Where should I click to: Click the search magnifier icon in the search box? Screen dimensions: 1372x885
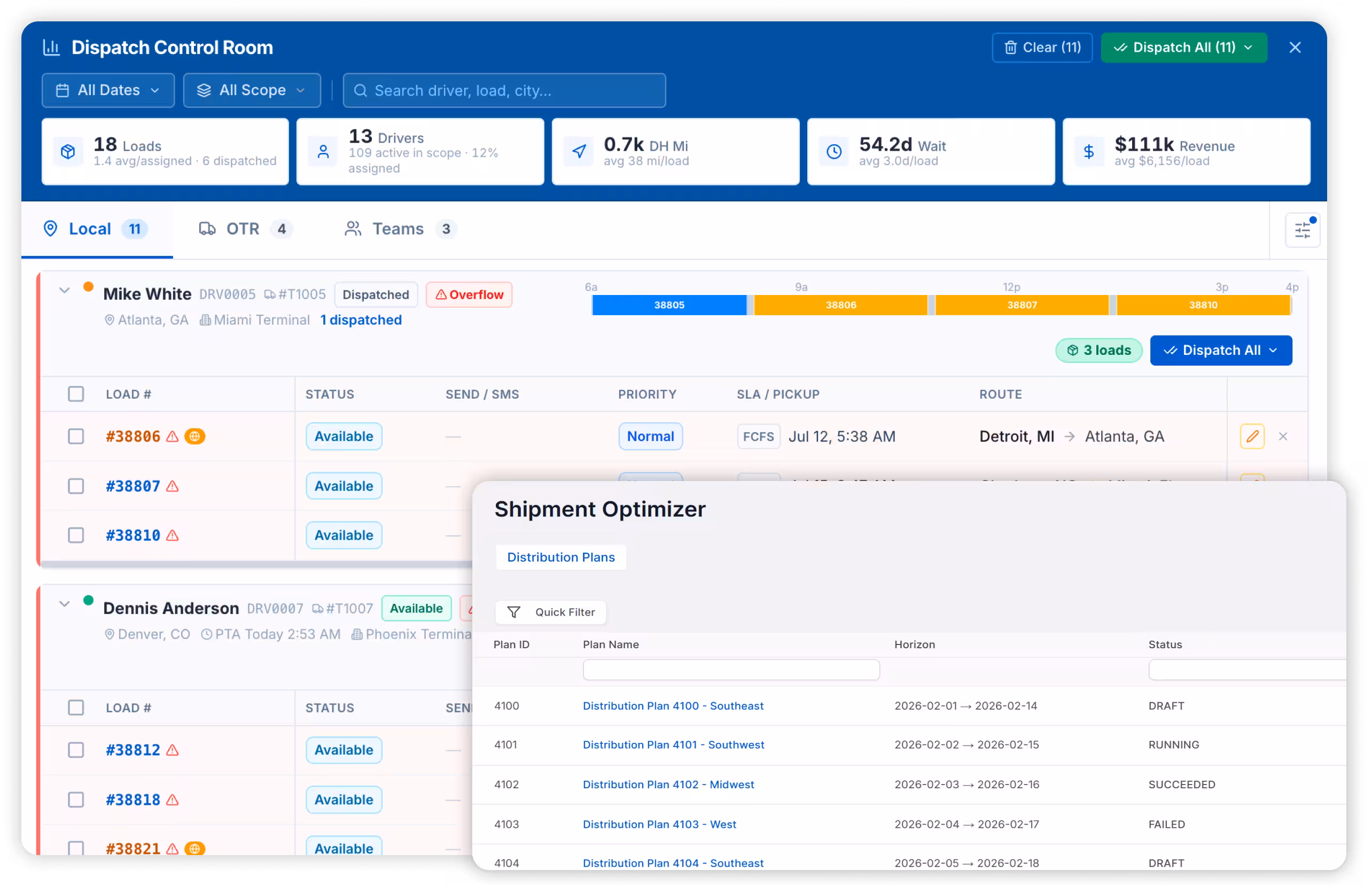pyautogui.click(x=360, y=91)
